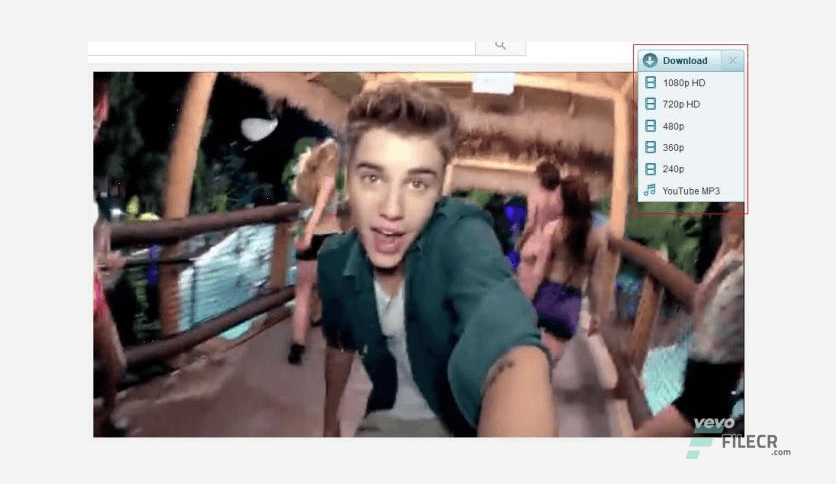The width and height of the screenshot is (836, 484).
Task: Click the film icon beside 240p
Action: tap(650, 169)
